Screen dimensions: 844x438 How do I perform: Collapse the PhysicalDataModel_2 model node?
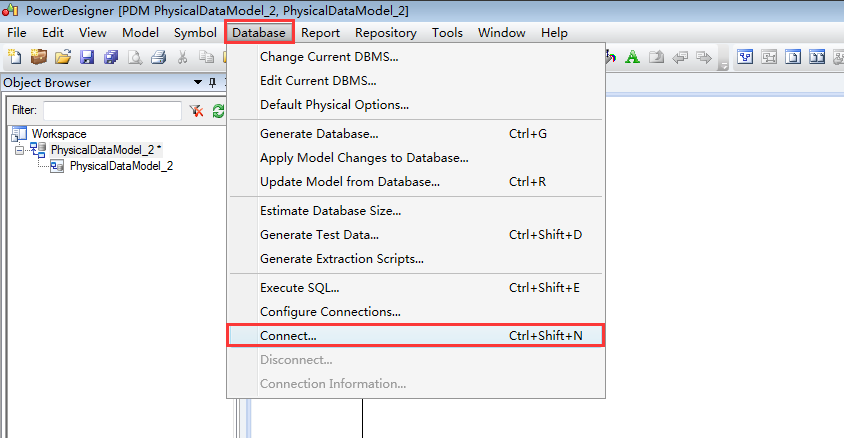coord(19,150)
